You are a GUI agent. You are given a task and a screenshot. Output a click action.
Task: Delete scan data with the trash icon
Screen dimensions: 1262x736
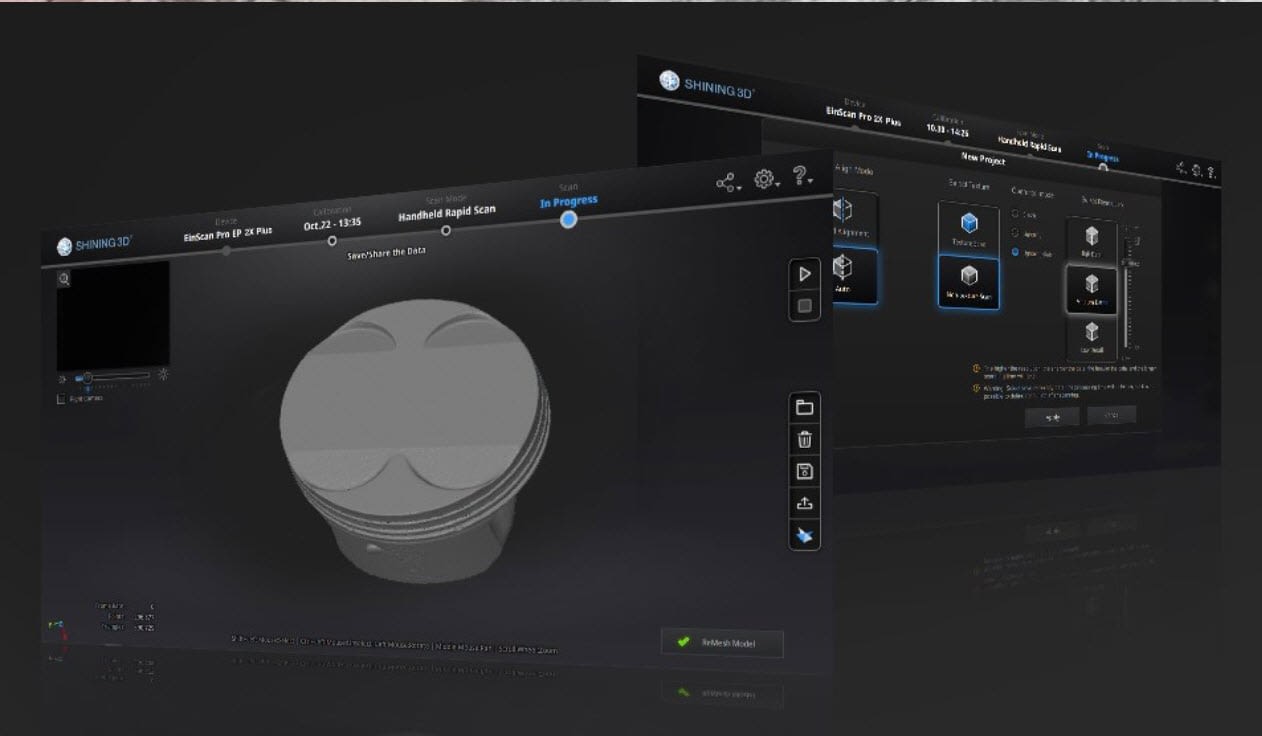(804, 439)
